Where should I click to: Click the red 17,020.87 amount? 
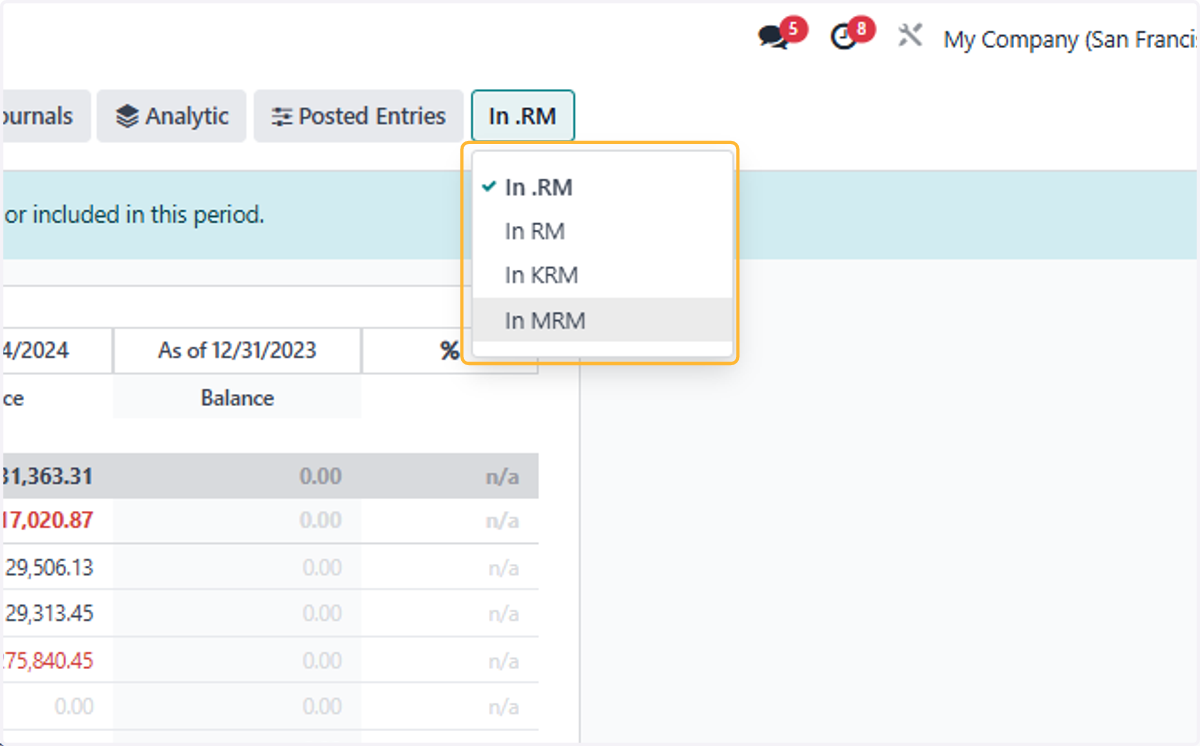click(48, 520)
